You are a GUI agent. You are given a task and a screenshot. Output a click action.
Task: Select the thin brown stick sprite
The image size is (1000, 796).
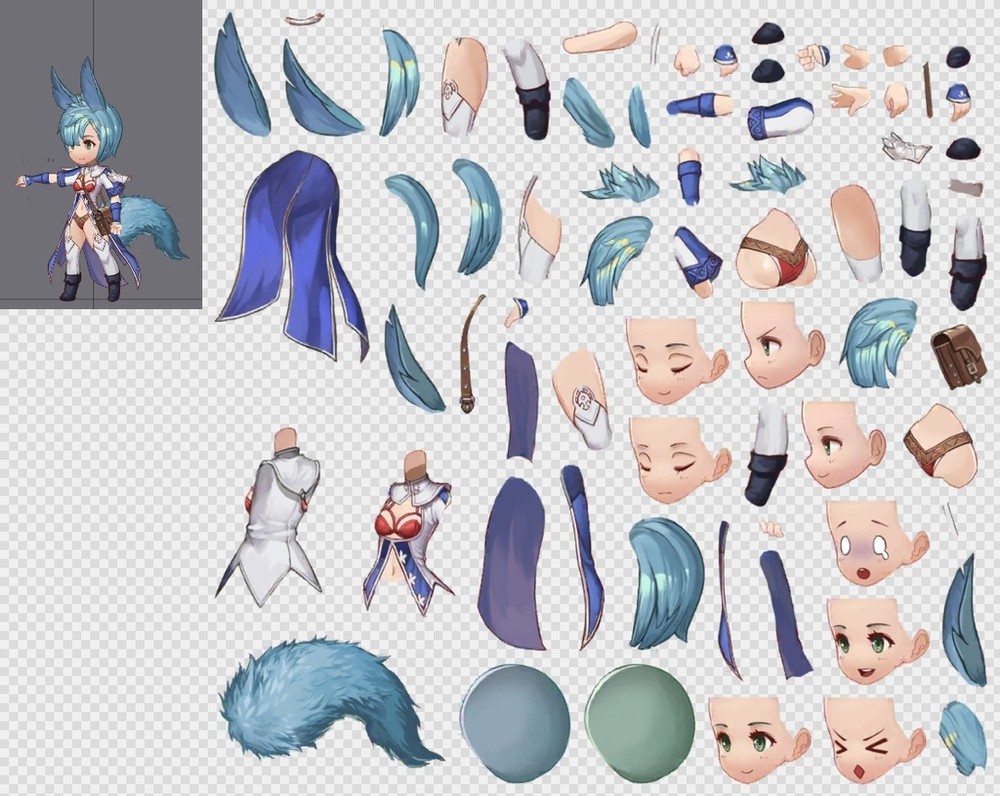[927, 90]
